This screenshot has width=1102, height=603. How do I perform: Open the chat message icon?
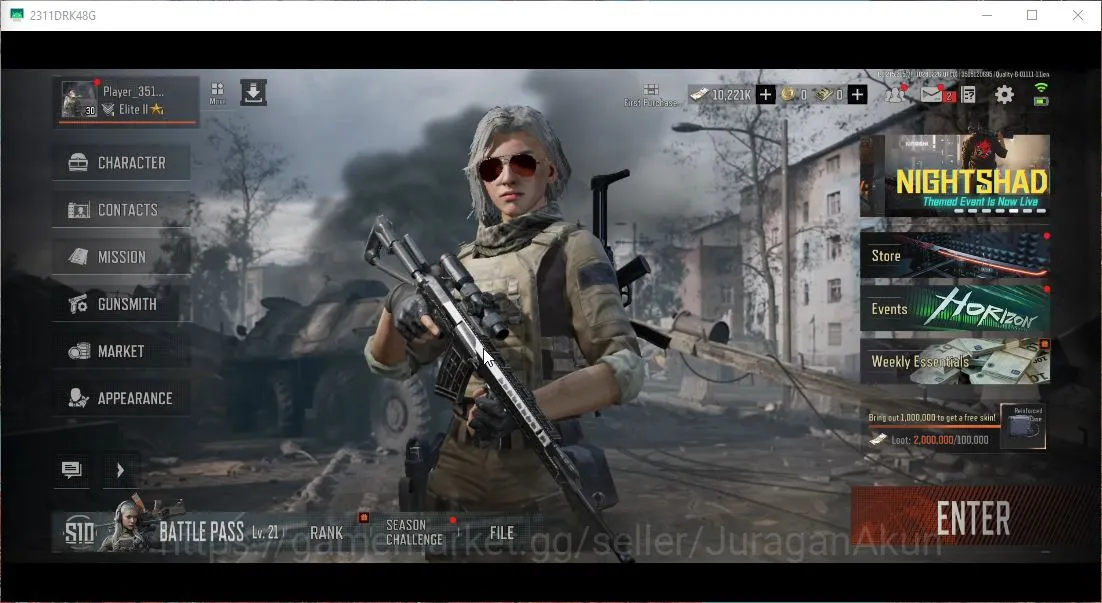pyautogui.click(x=72, y=469)
